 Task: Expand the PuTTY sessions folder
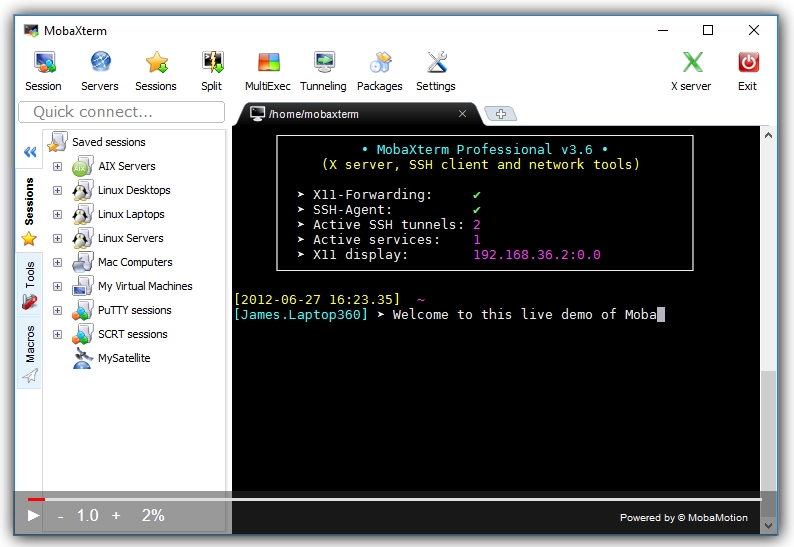pyautogui.click(x=57, y=310)
